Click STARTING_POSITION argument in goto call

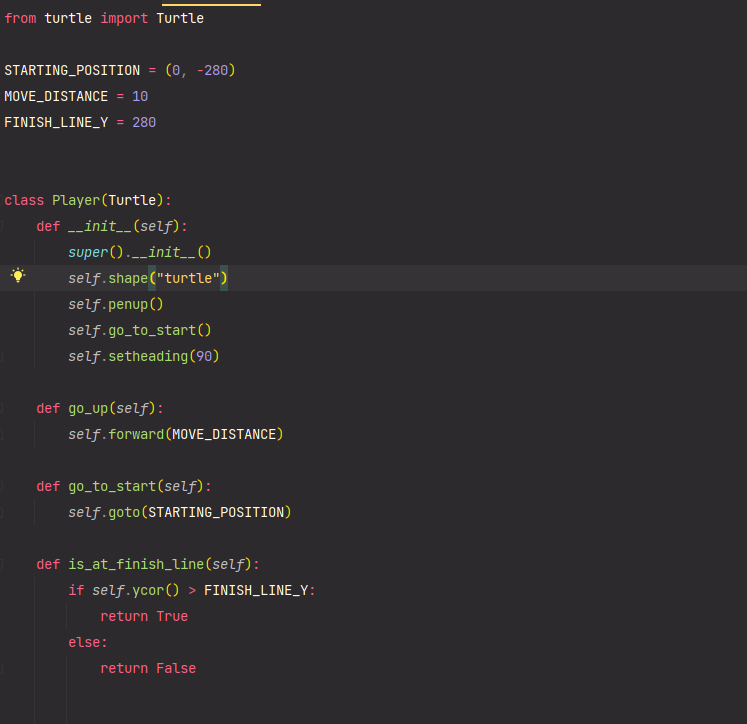pos(216,513)
